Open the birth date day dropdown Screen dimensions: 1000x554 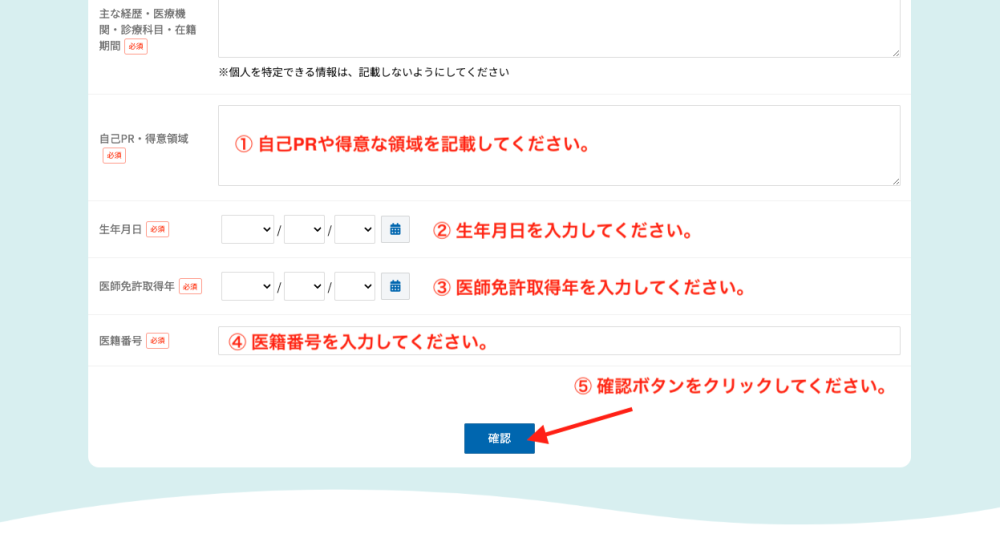[355, 230]
